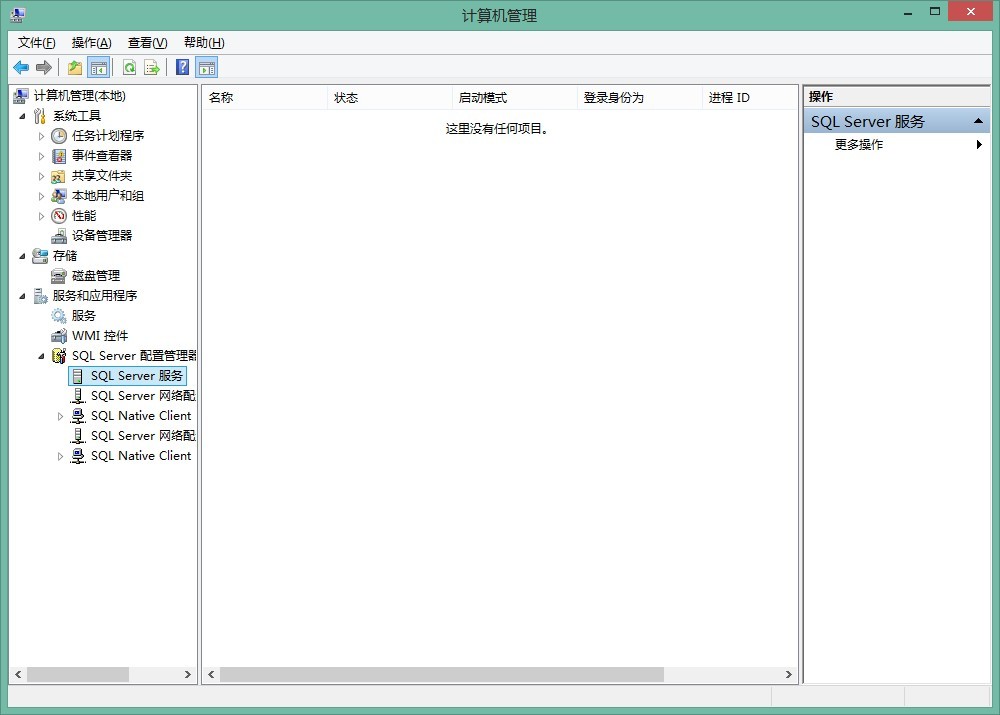Expand the 性能 node

click(x=41, y=216)
